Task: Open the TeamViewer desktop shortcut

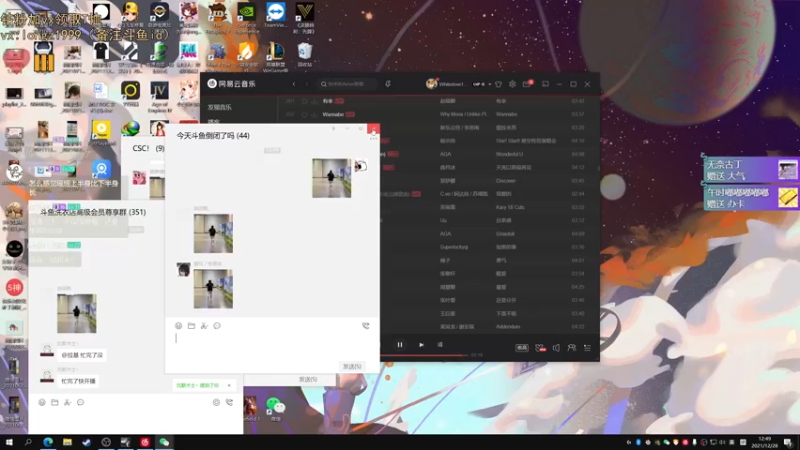Action: point(276,15)
